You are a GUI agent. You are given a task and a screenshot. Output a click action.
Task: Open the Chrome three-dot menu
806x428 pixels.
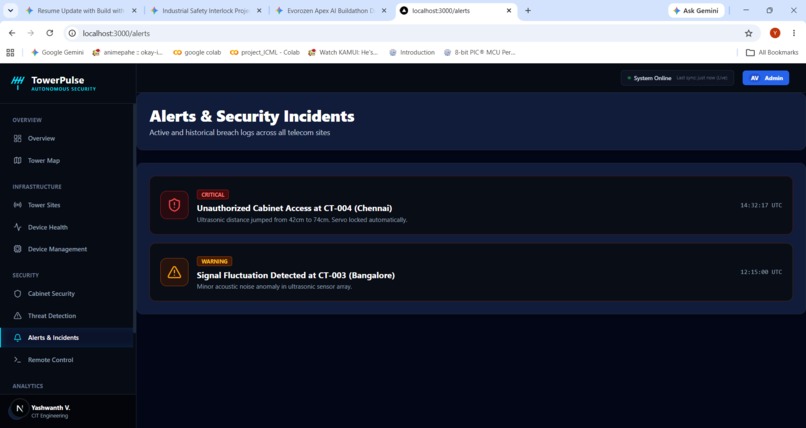794,33
